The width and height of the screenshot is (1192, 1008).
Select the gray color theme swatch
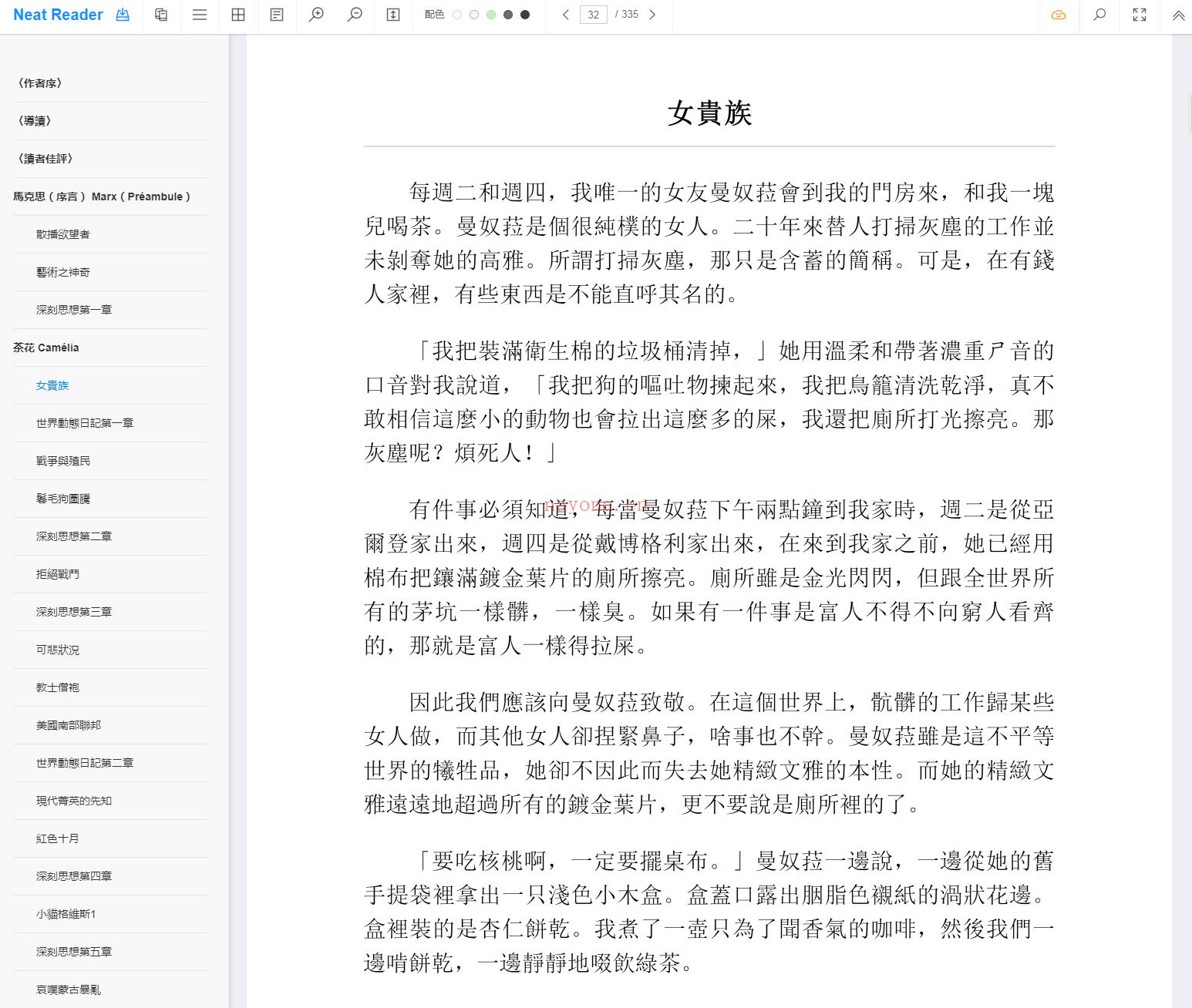[508, 15]
